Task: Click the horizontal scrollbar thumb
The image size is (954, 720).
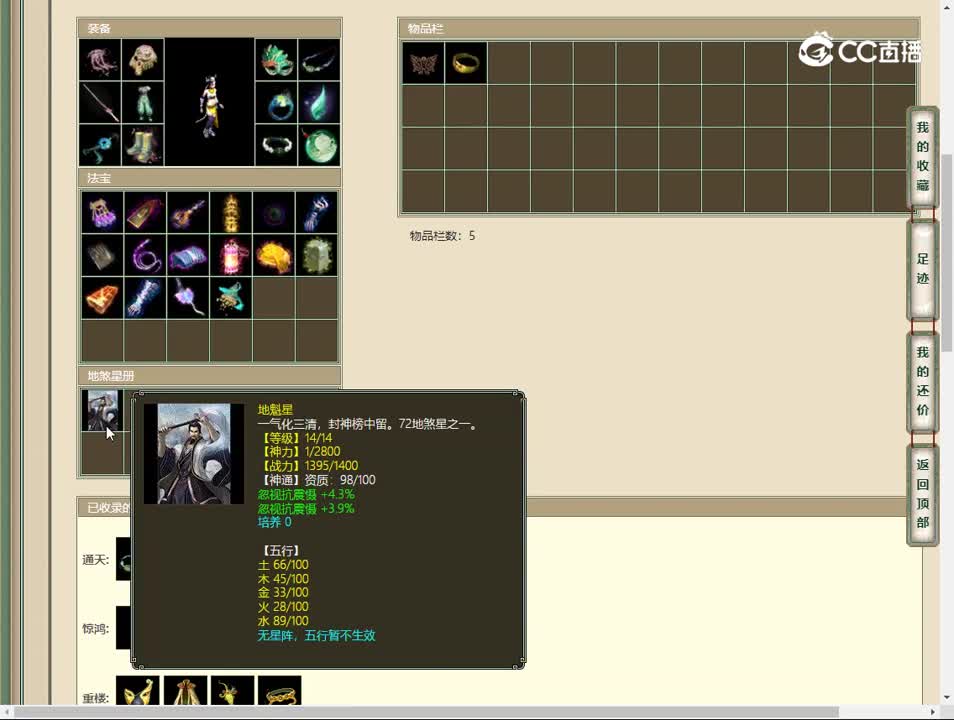Action: click(x=426, y=712)
